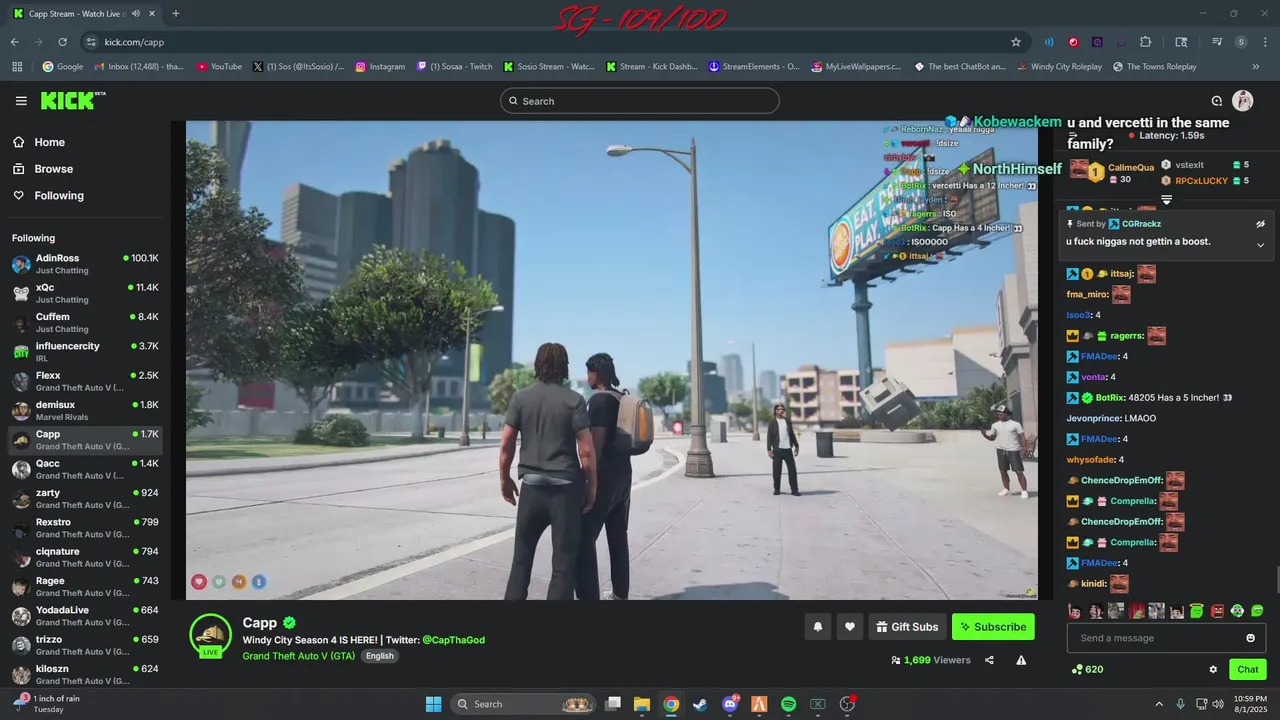The width and height of the screenshot is (1280, 720).
Task: Open influencercity IRL channel
Action: coord(85,352)
